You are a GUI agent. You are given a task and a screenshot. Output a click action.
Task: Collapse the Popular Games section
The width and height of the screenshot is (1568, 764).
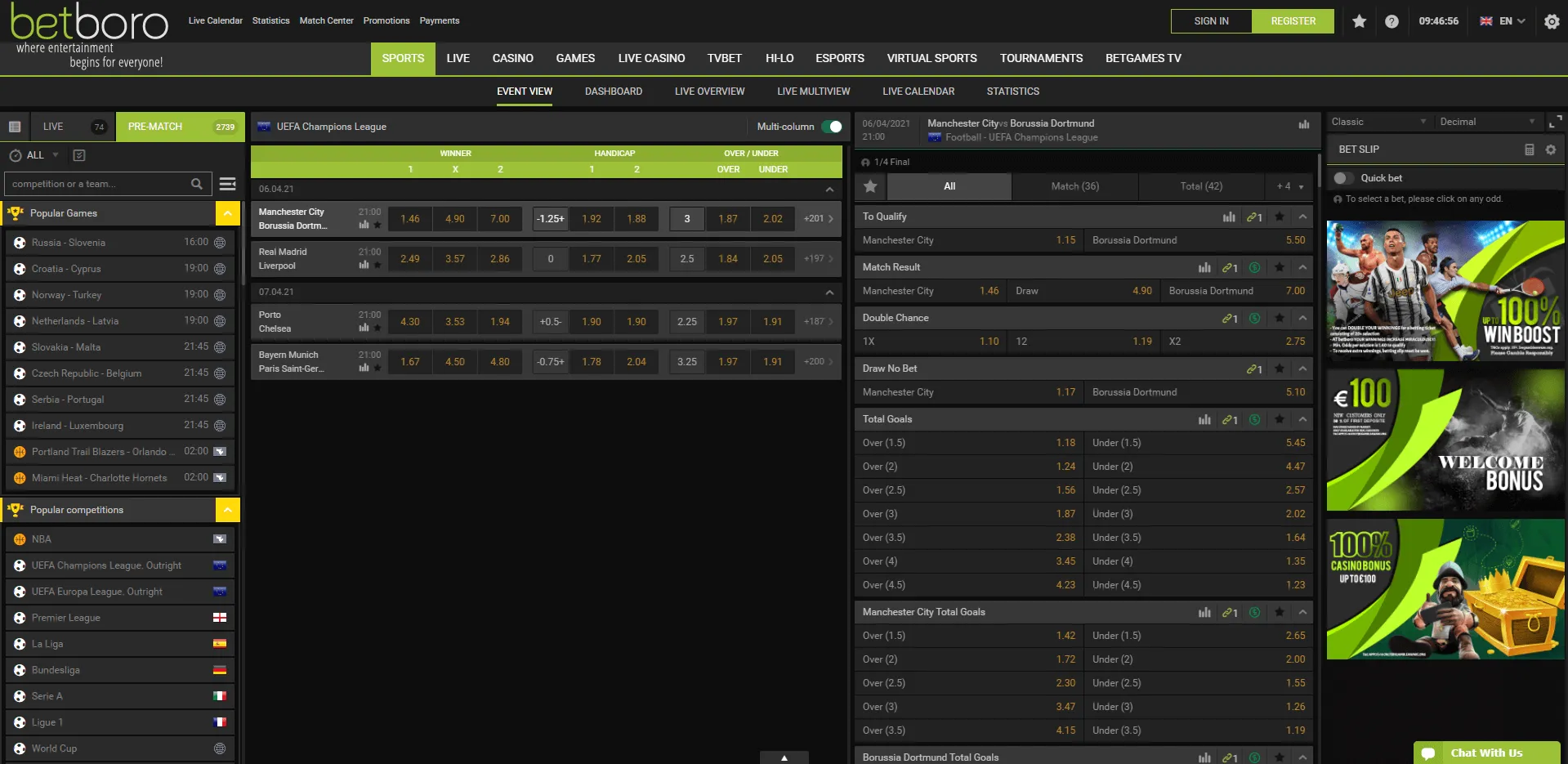coord(227,213)
